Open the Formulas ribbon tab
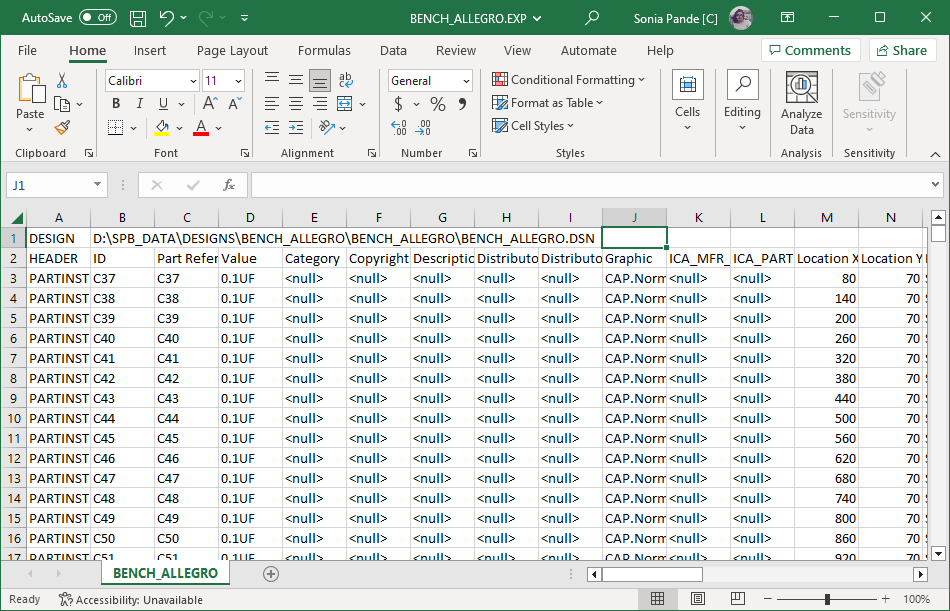This screenshot has height=611, width=950. (324, 51)
